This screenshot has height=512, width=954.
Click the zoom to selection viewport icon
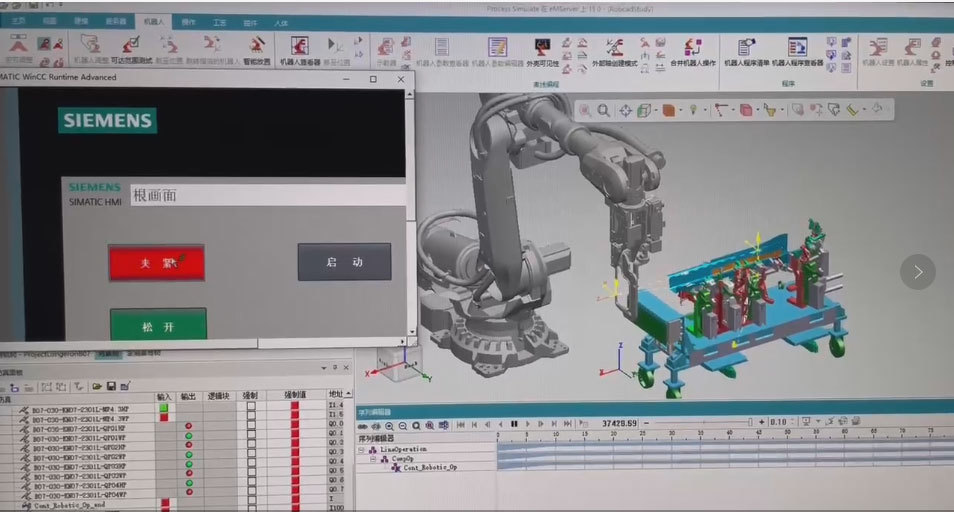tap(585, 111)
